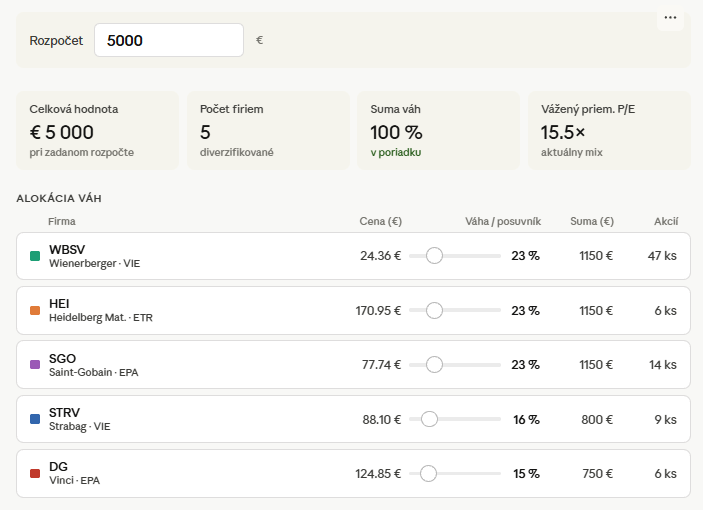Click the SGO weight slider handle
The height and width of the screenshot is (510, 703).
coord(434,364)
